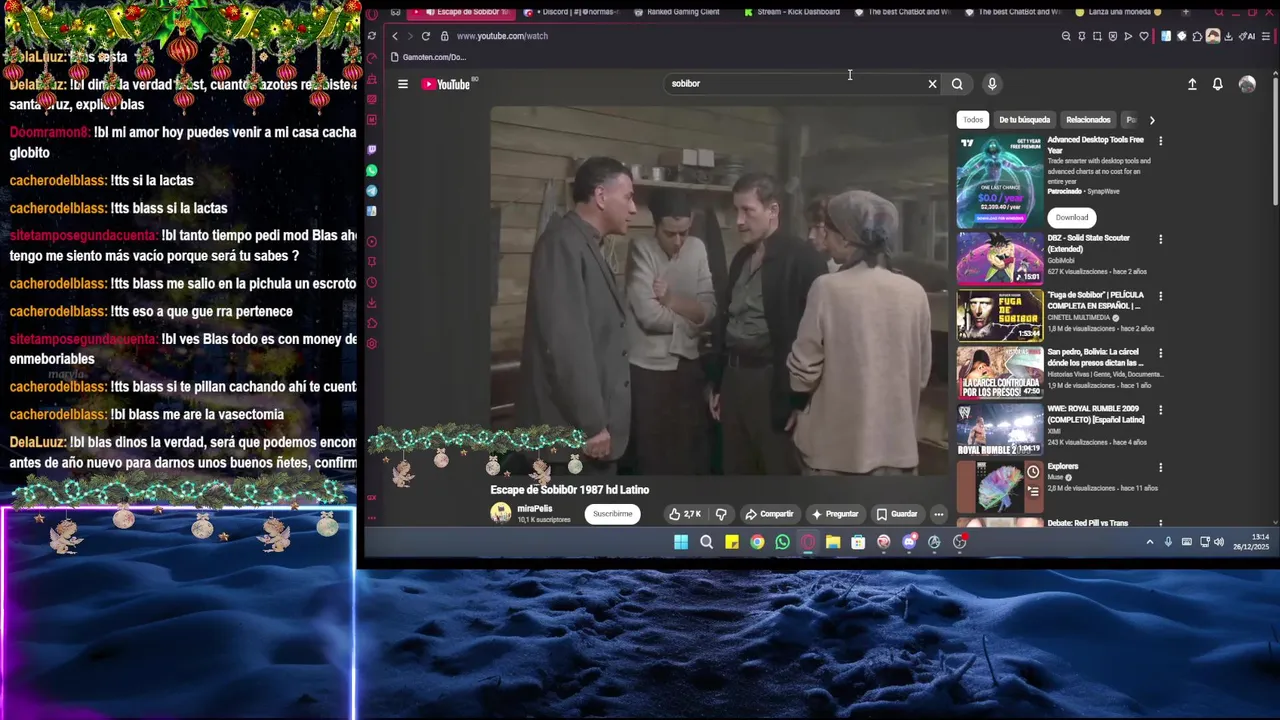Open the Windows Start menu
The image size is (1280, 720).
[681, 542]
